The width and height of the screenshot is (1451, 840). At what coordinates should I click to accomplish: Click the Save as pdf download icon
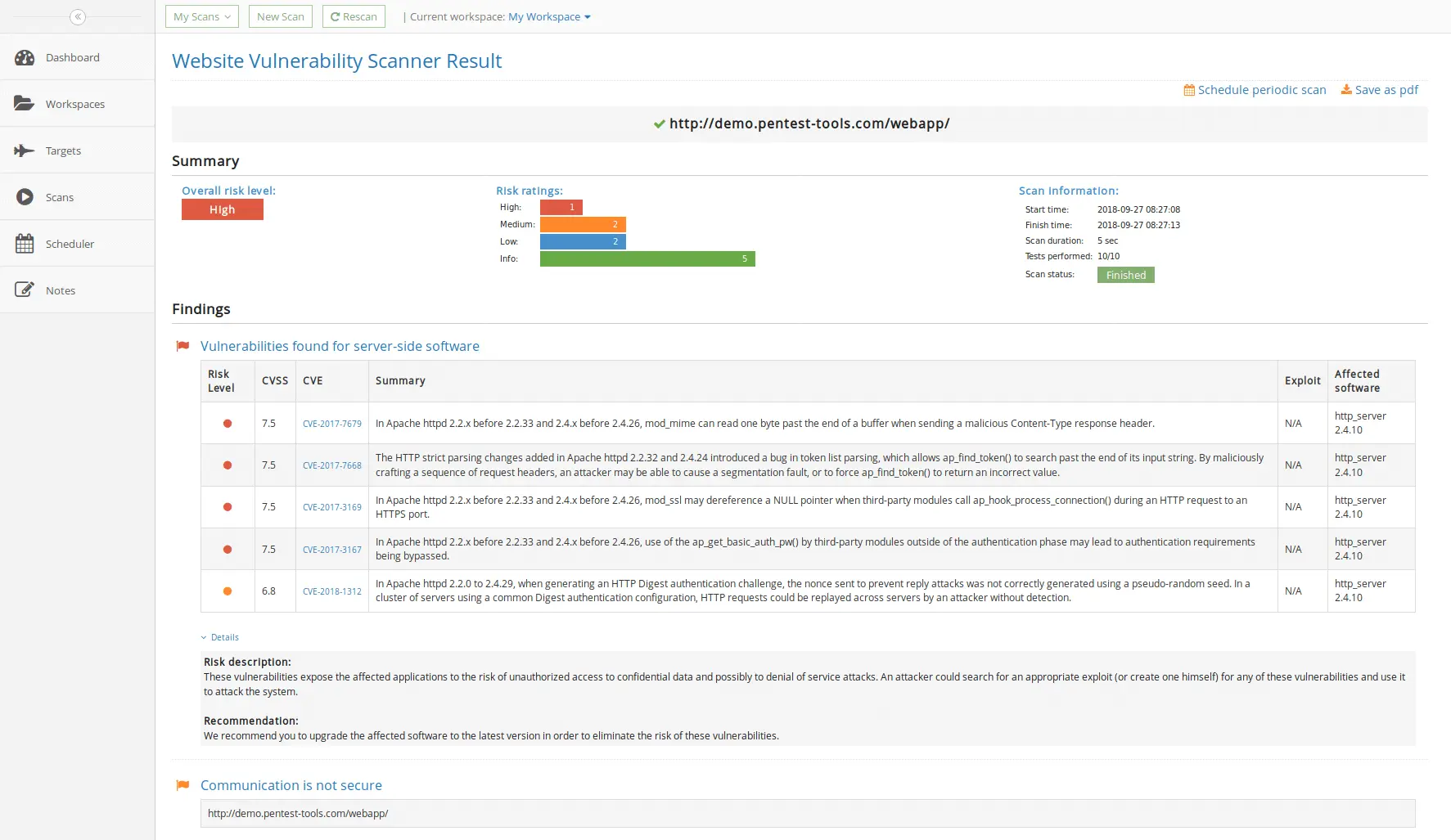pos(1346,90)
